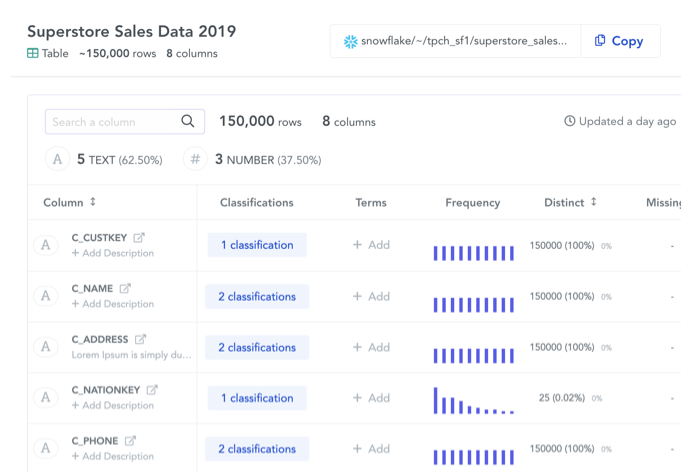Add a description for C_NAME
The image size is (691, 472).
pos(112,304)
